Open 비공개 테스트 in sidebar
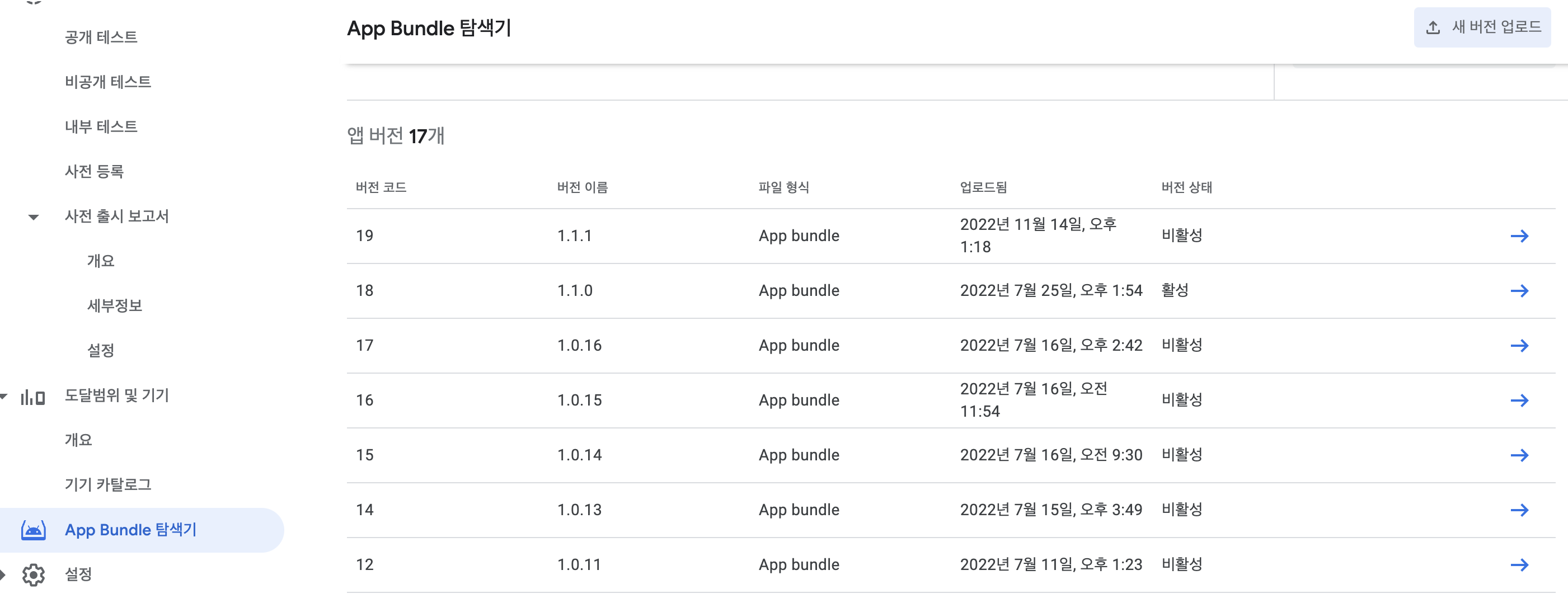Image resolution: width=1568 pixels, height=603 pixels. pyautogui.click(x=108, y=82)
